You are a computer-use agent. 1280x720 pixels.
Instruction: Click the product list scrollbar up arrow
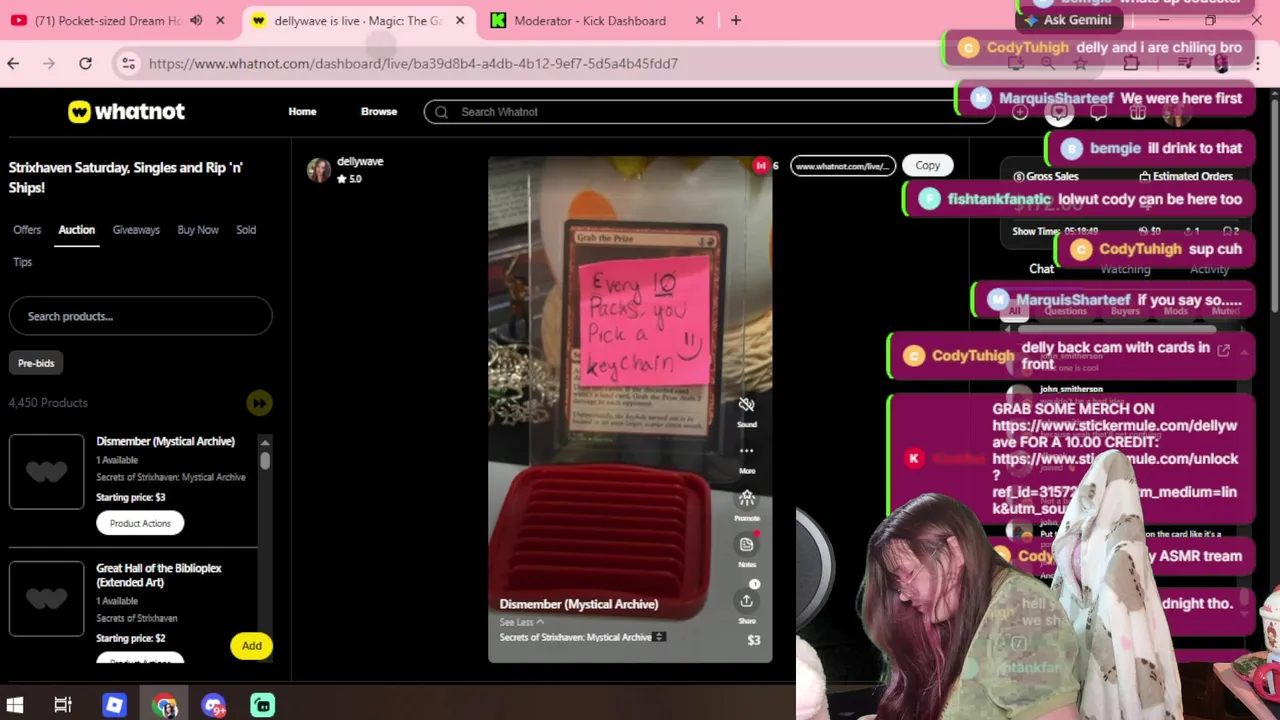(265, 442)
